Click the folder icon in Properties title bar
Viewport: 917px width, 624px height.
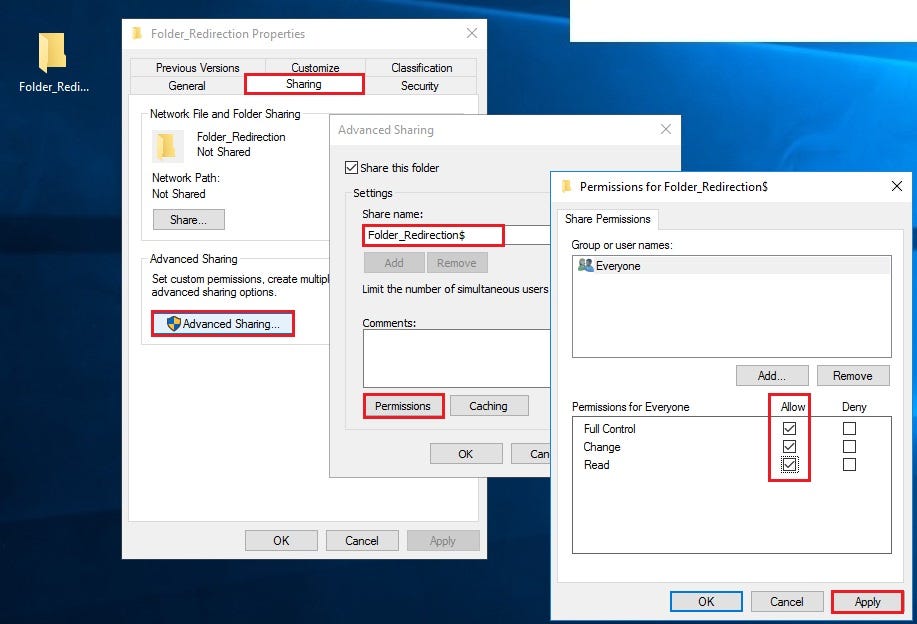tap(136, 33)
